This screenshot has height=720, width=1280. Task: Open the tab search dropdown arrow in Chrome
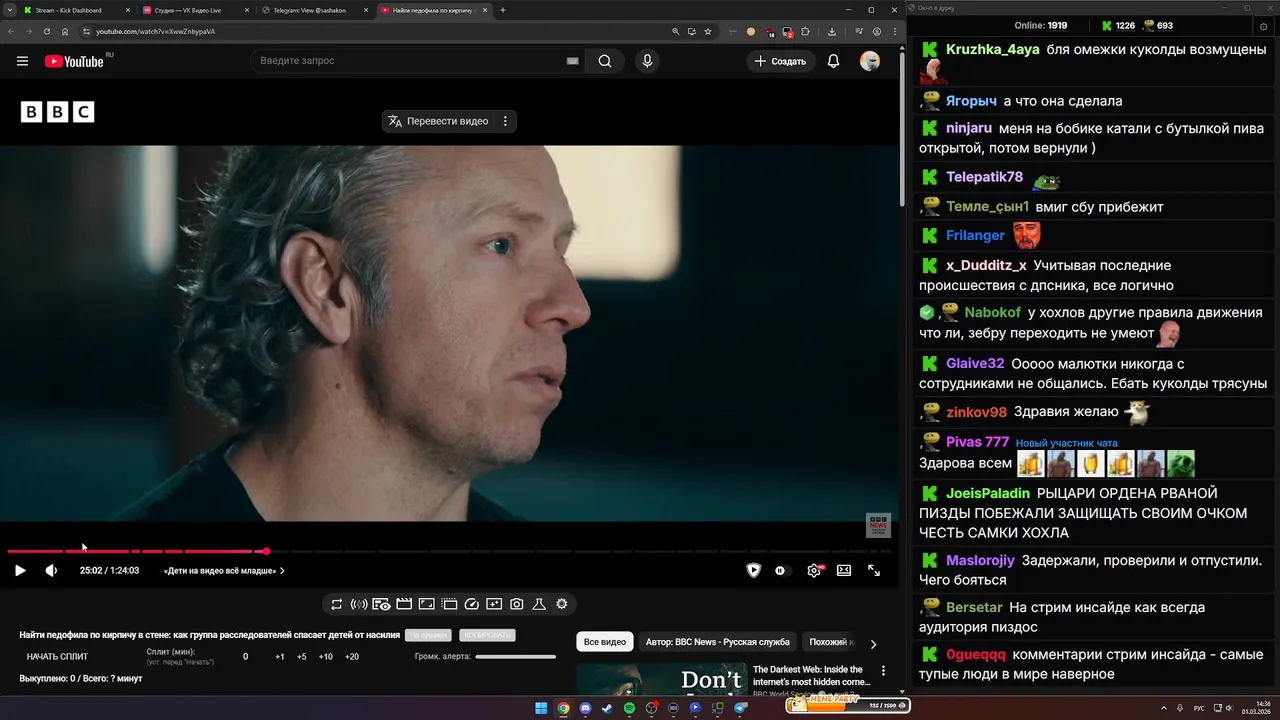point(10,10)
